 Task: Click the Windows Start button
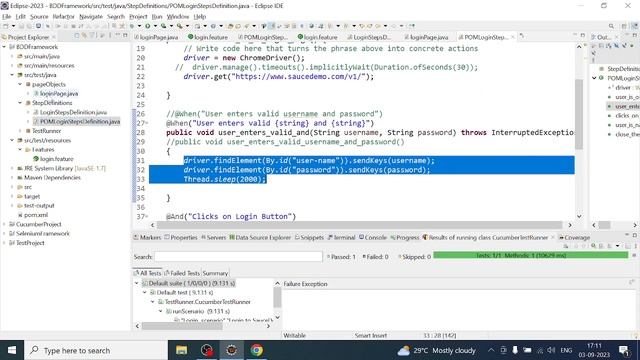[x=12, y=350]
